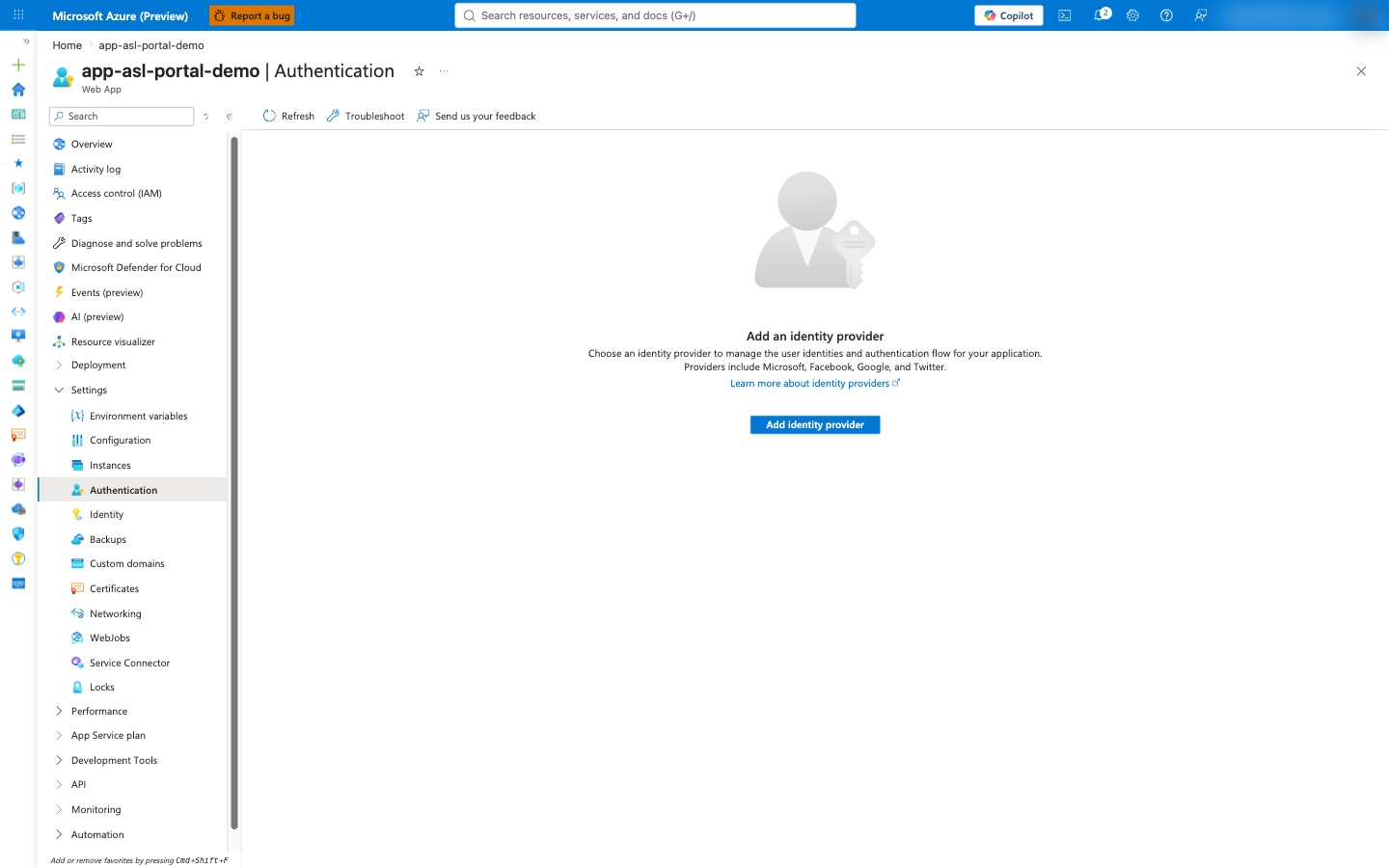The height and width of the screenshot is (868, 1389).
Task: Click Environment variables icon
Action: coord(77,416)
